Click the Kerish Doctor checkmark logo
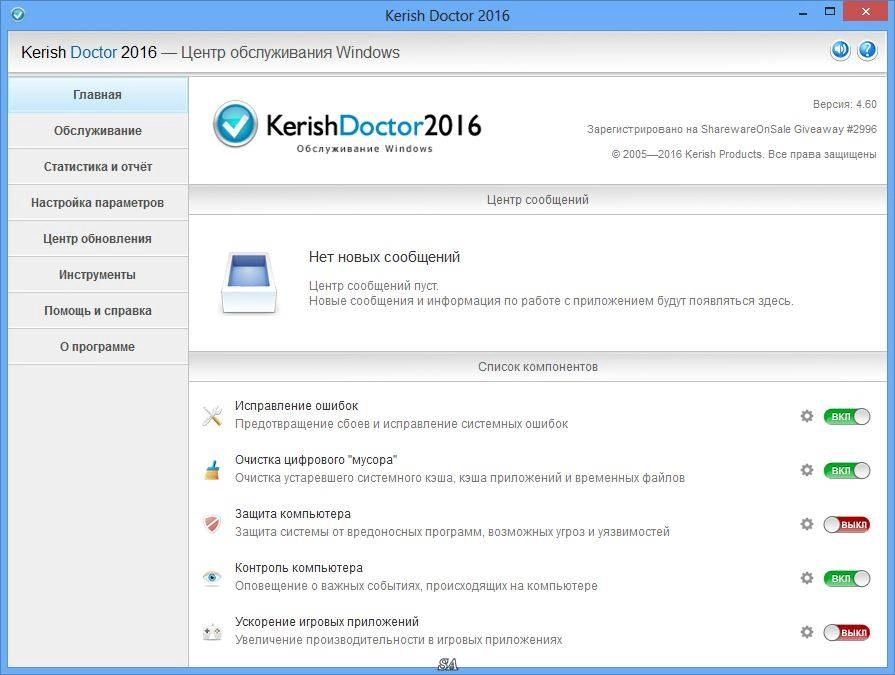The image size is (895, 675). point(235,123)
